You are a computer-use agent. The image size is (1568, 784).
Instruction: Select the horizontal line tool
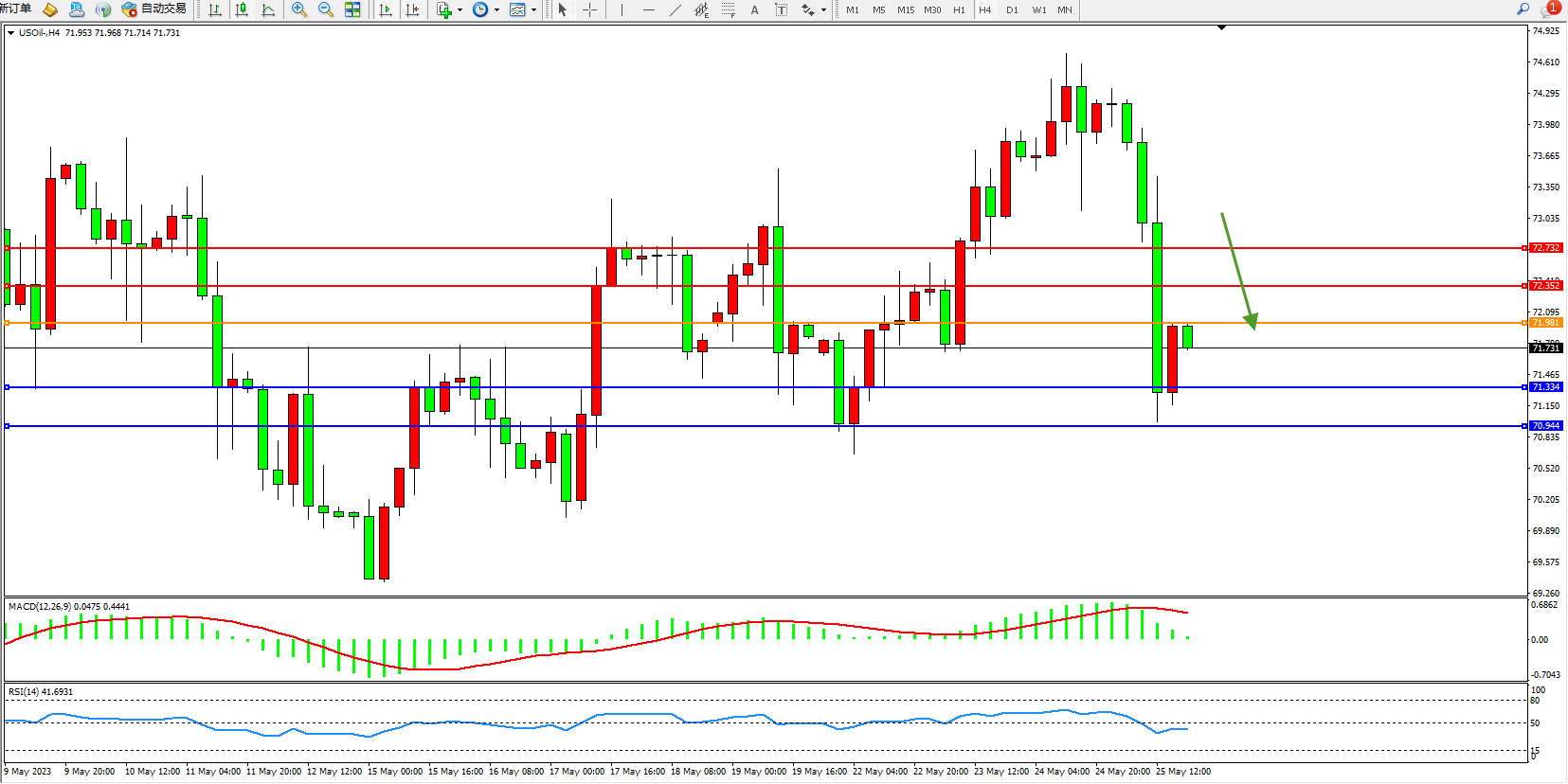648,9
